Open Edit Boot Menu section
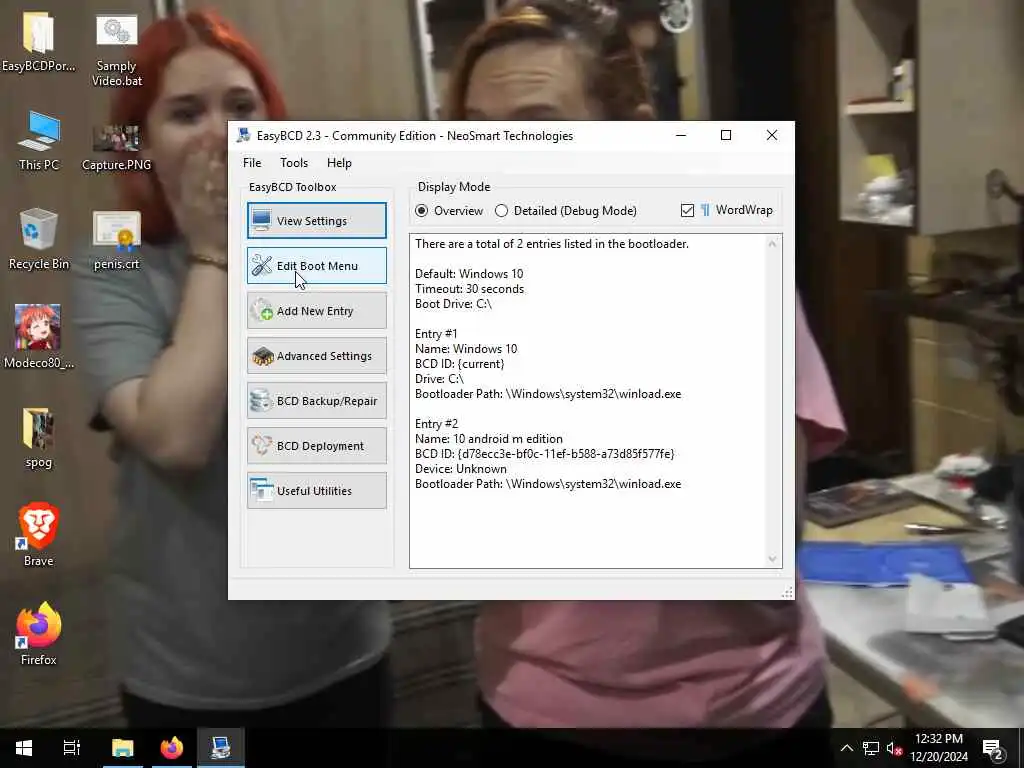 tap(317, 266)
